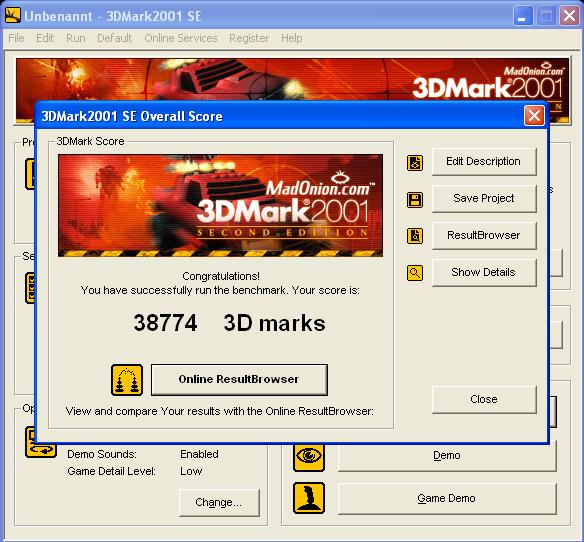Click the Game Demo joystick icon
The height and width of the screenshot is (542, 584).
[x=309, y=498]
